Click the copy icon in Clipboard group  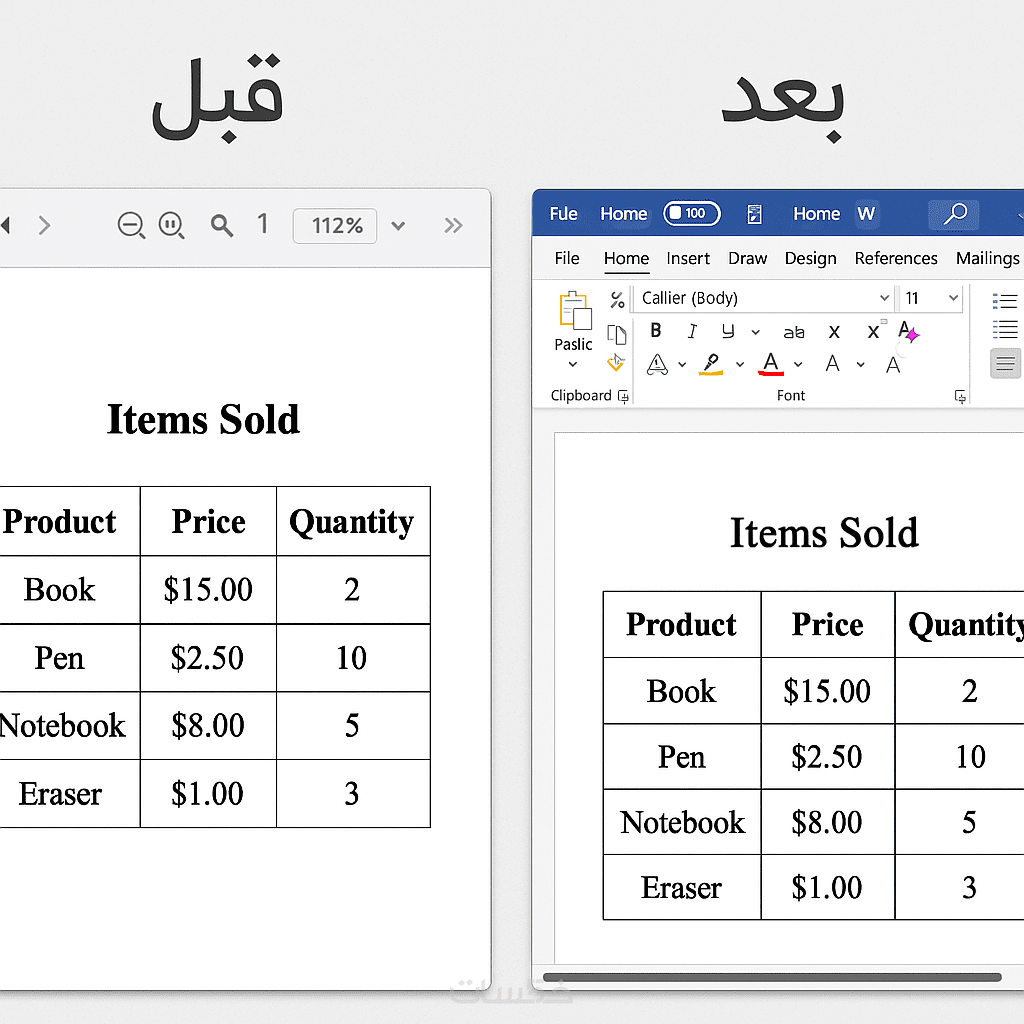tap(617, 335)
